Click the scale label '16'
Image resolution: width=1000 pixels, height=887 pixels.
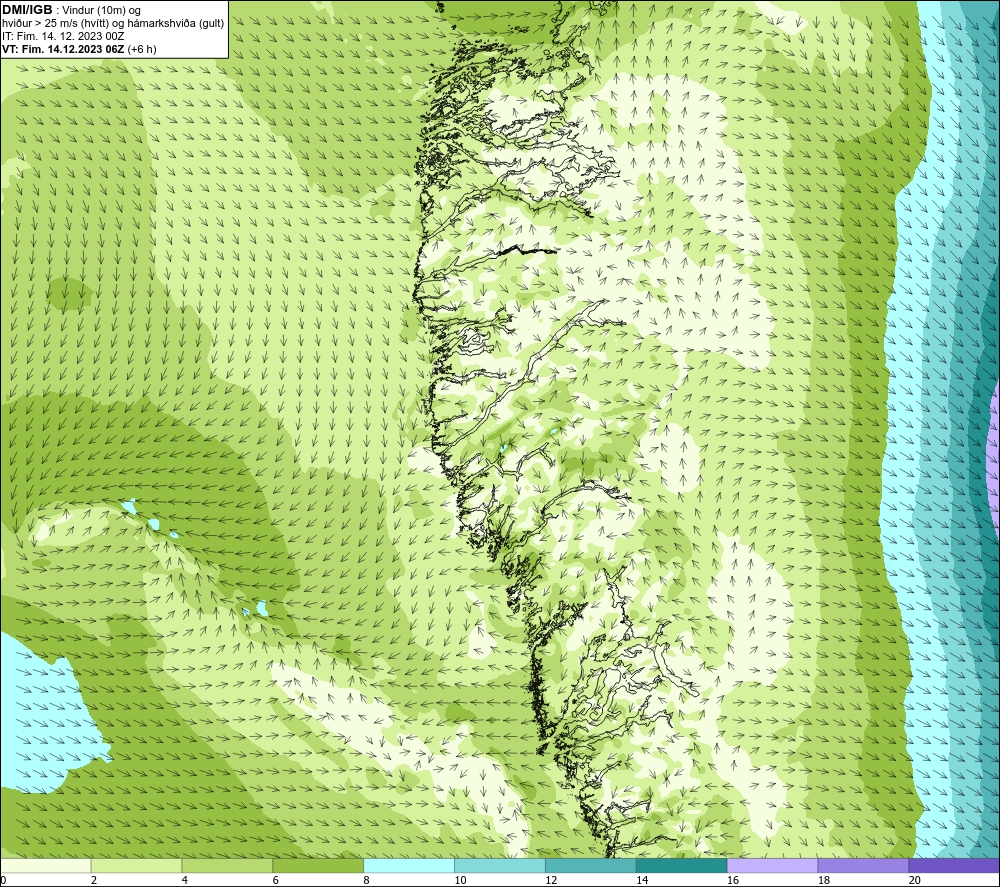click(x=733, y=880)
